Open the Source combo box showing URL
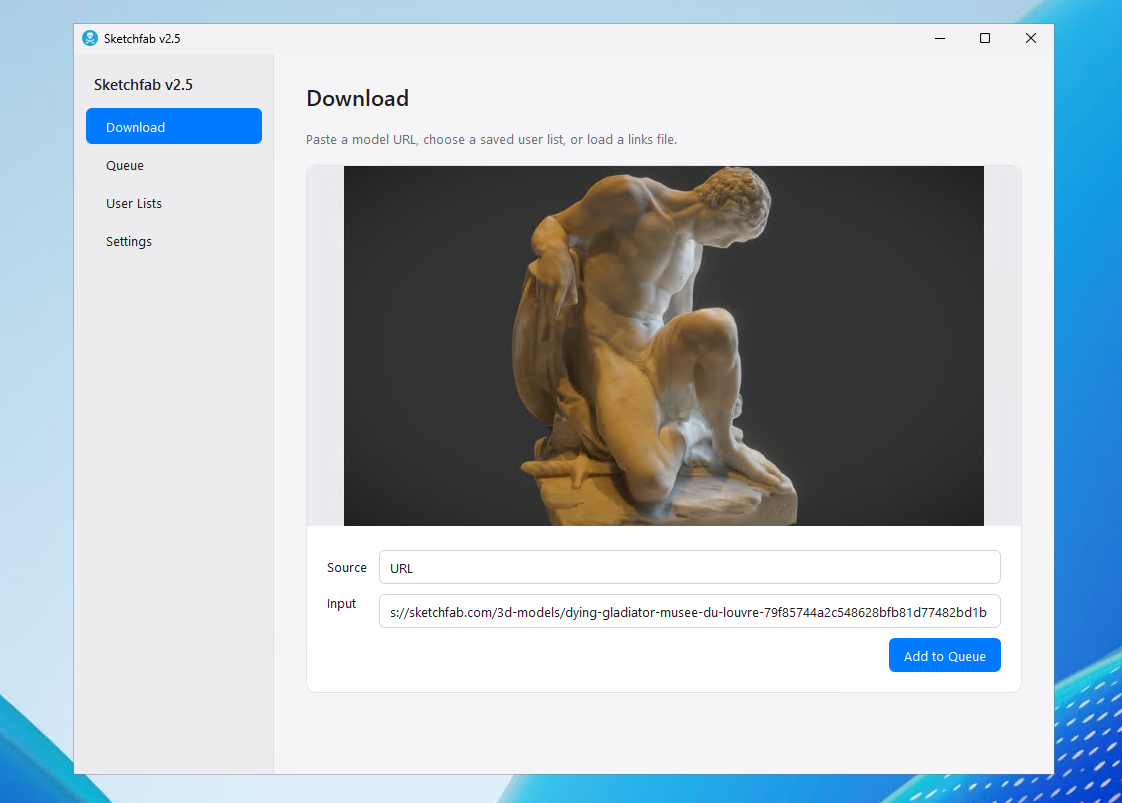Image resolution: width=1122 pixels, height=803 pixels. 690,568
